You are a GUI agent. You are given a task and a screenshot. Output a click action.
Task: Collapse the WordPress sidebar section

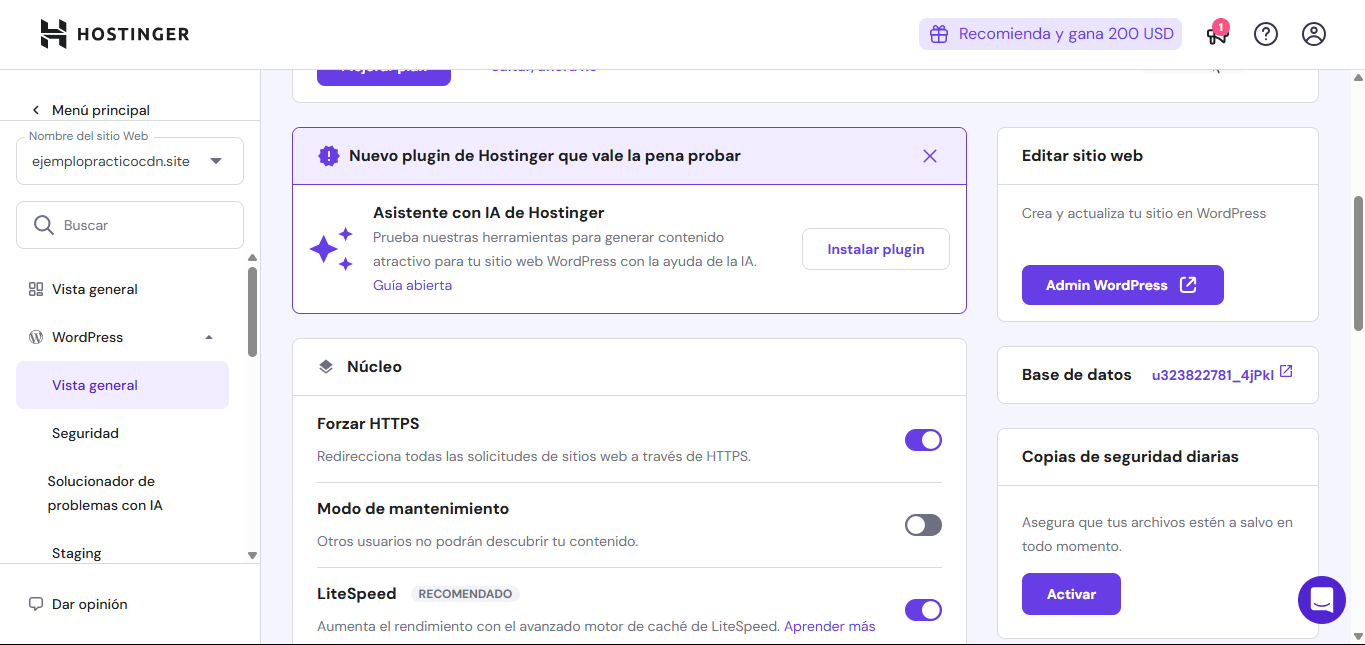(209, 337)
